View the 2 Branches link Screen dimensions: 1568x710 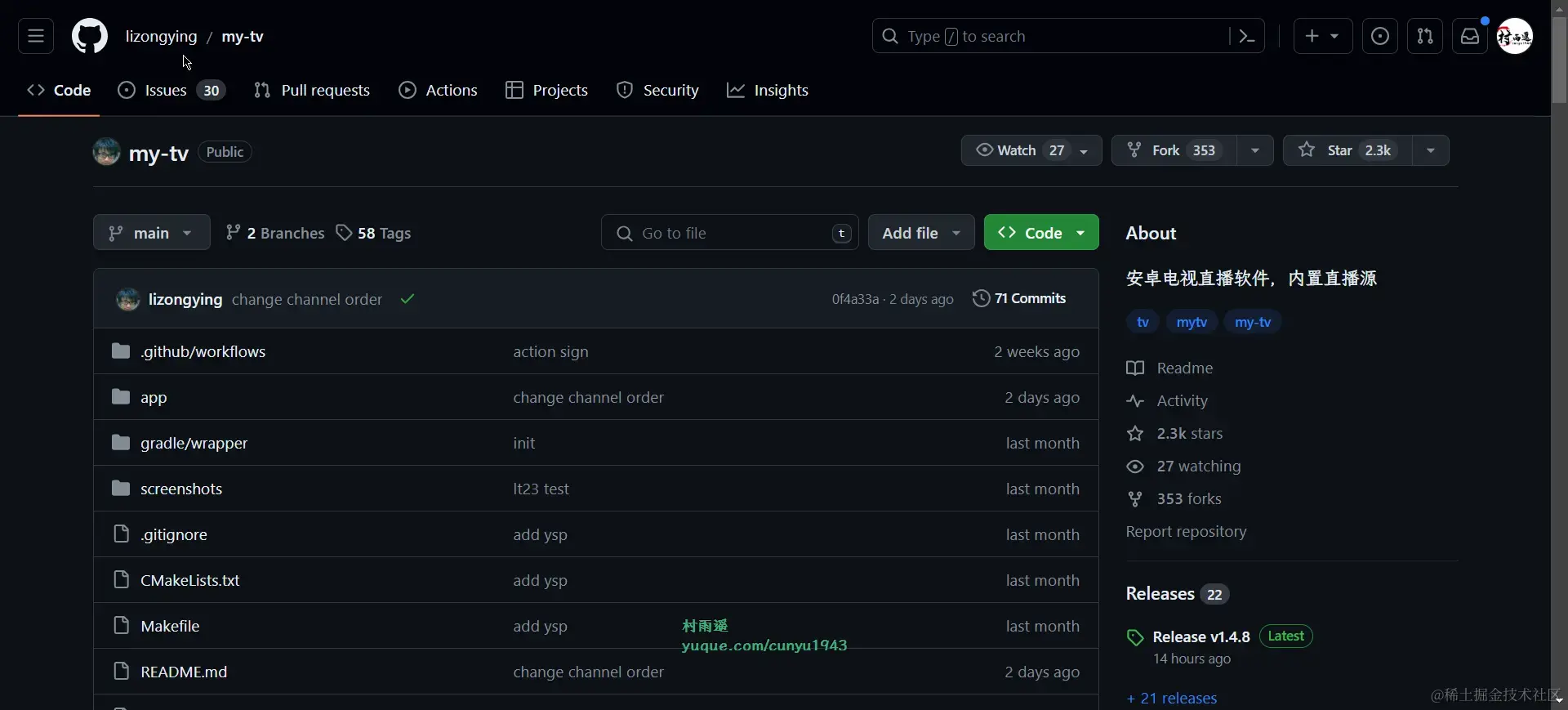[275, 233]
